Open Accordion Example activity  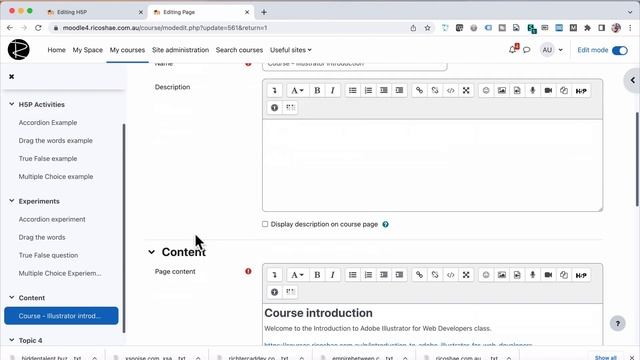coord(48,122)
